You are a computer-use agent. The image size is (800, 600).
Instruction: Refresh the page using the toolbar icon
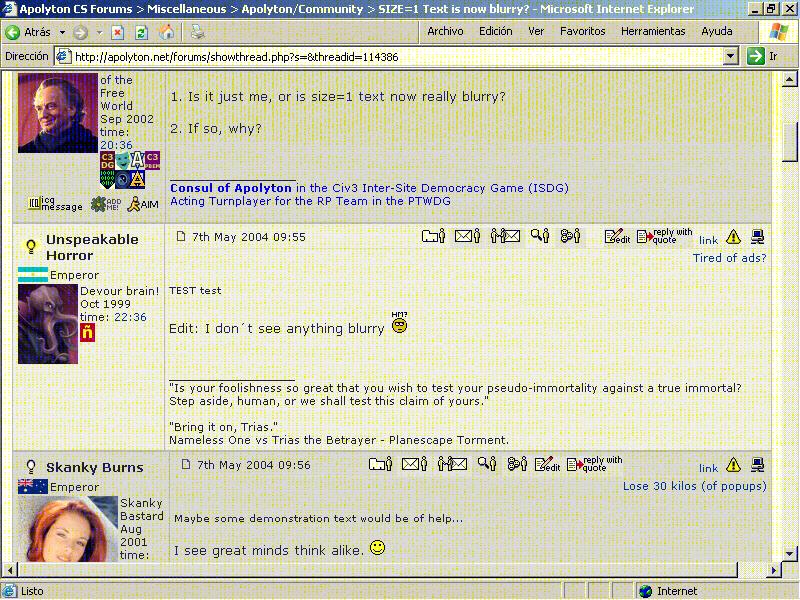(x=141, y=32)
